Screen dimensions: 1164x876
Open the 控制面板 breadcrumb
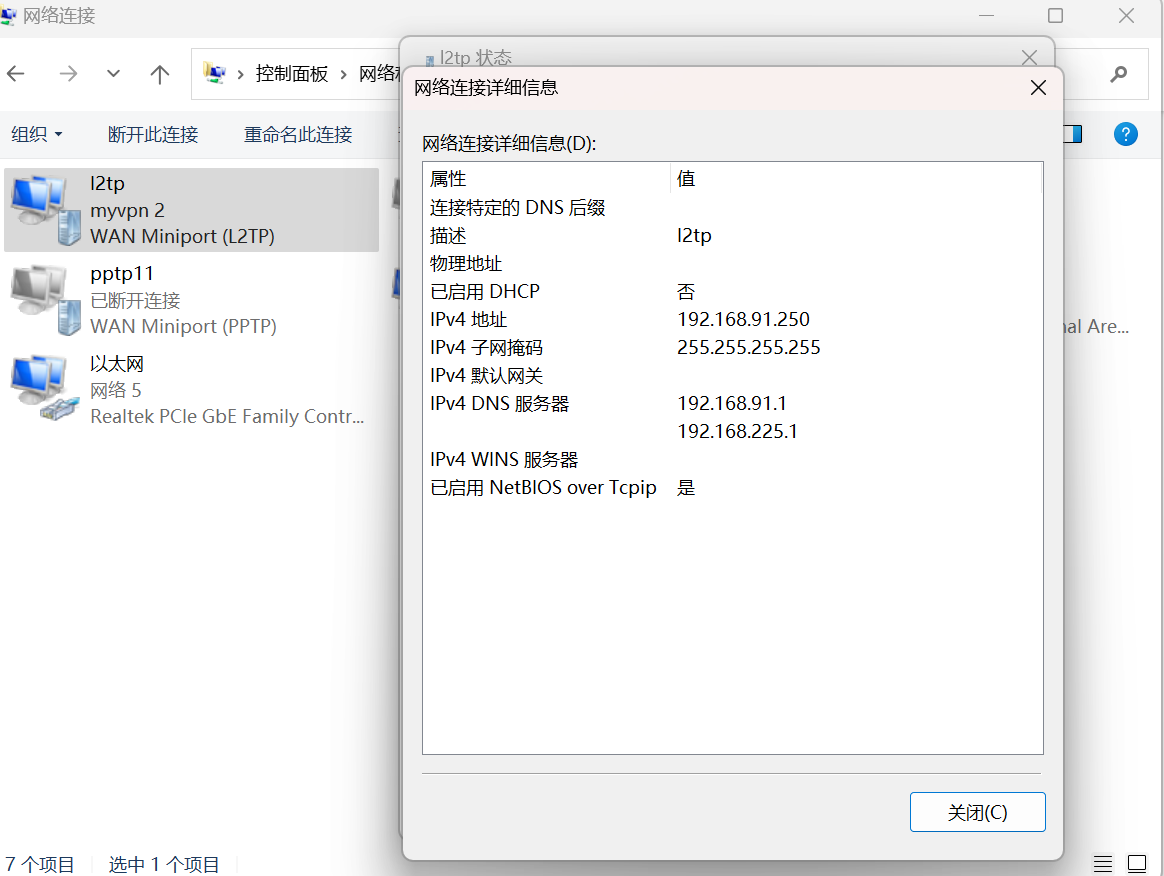click(x=292, y=73)
